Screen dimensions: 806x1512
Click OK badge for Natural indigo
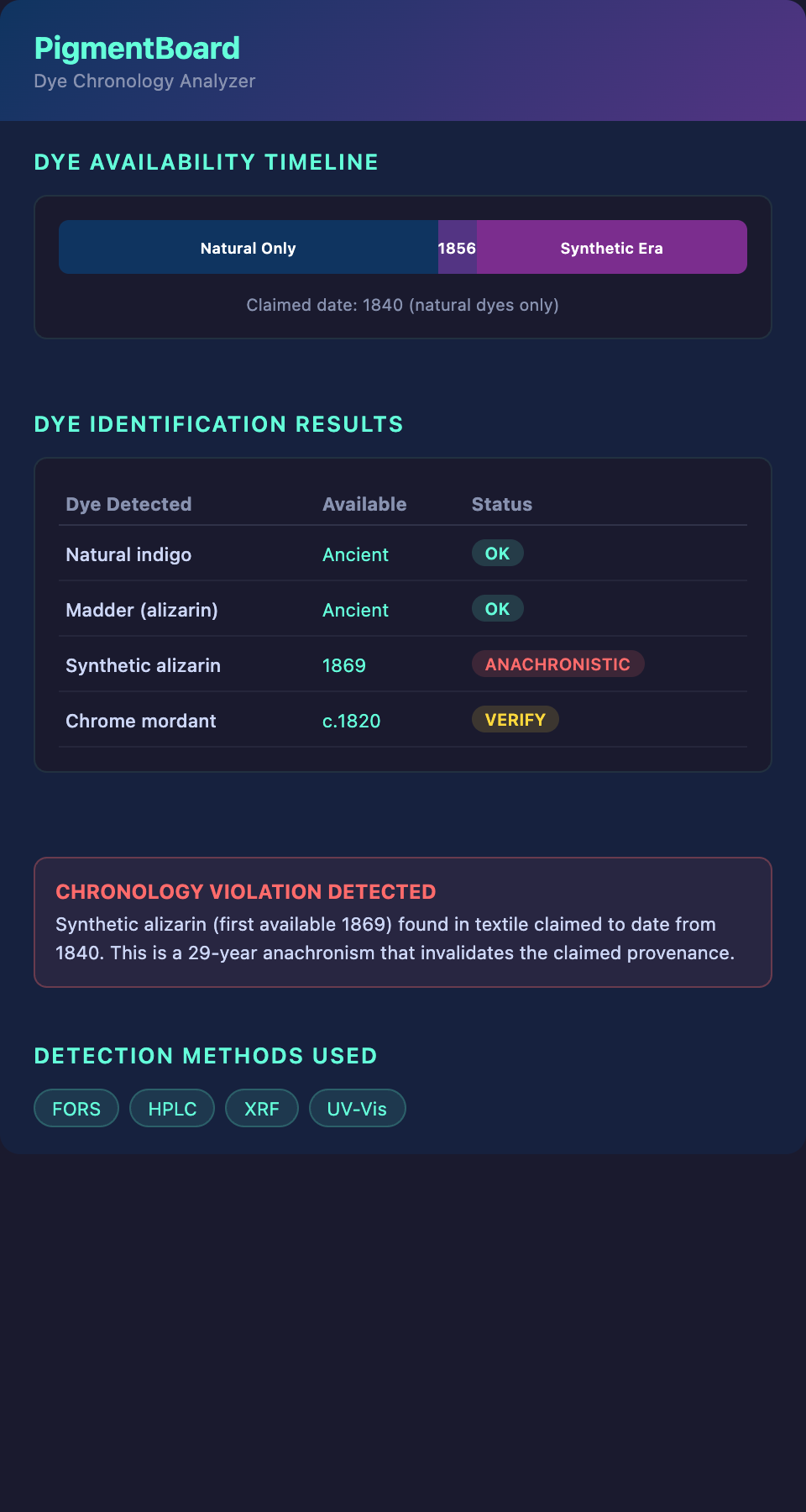point(497,554)
